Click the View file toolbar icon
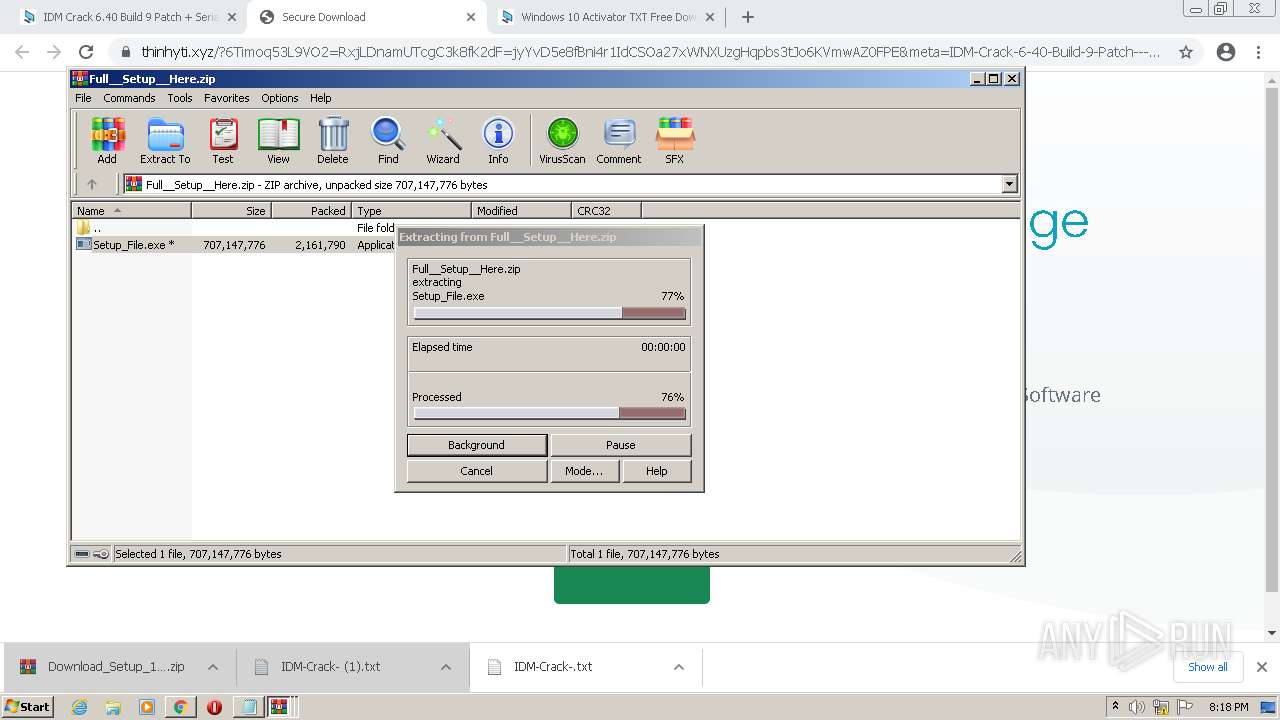 coord(278,140)
